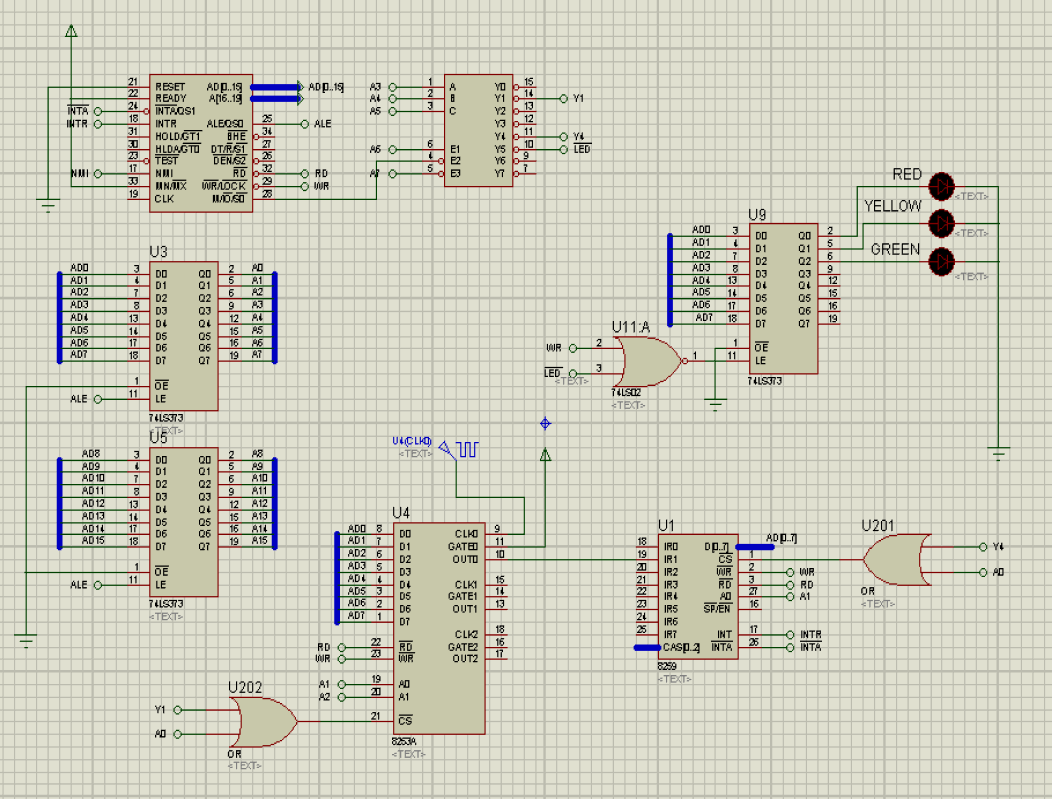Click the blue origin crosshair marker
Viewport: 1052px width, 799px height.
pos(545,423)
